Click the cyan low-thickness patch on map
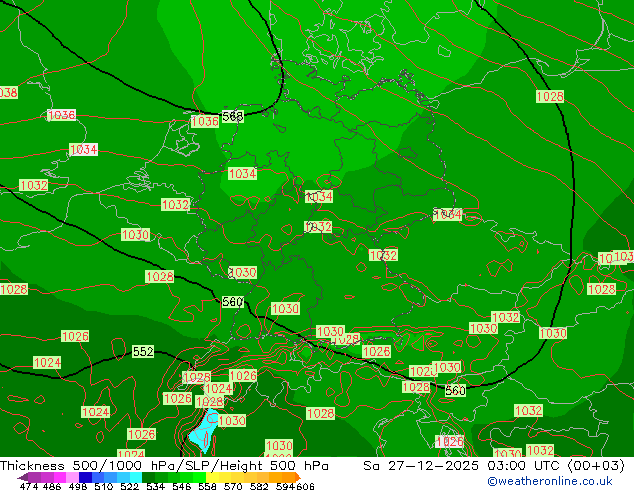 pyautogui.click(x=205, y=431)
